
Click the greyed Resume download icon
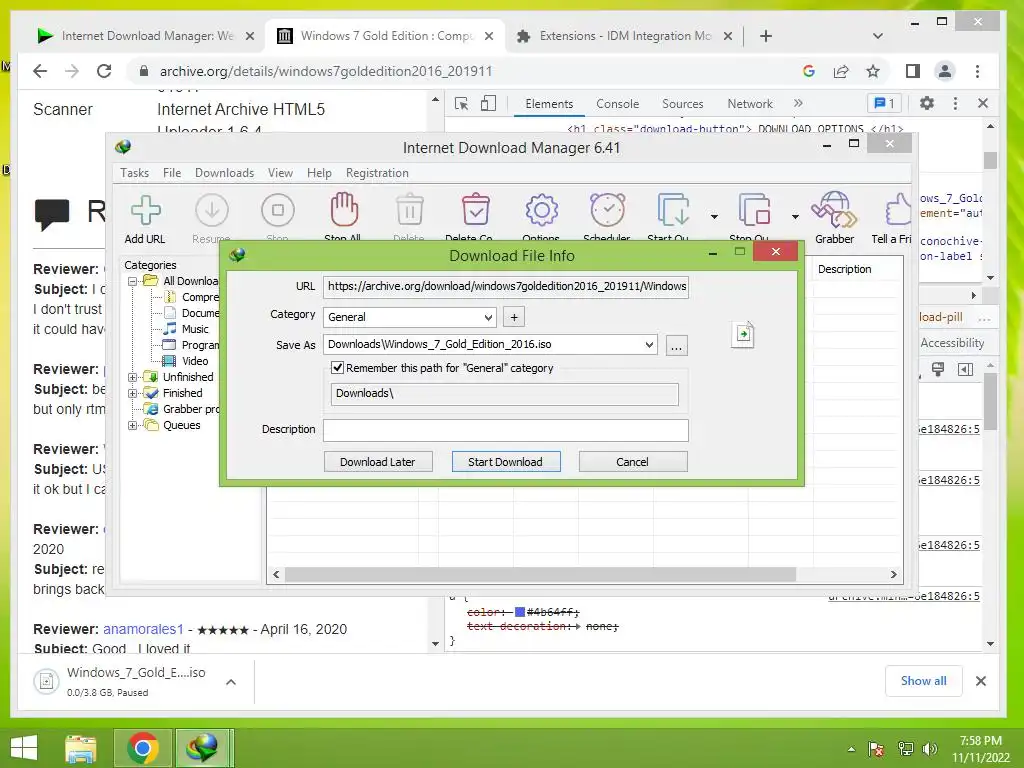click(212, 210)
